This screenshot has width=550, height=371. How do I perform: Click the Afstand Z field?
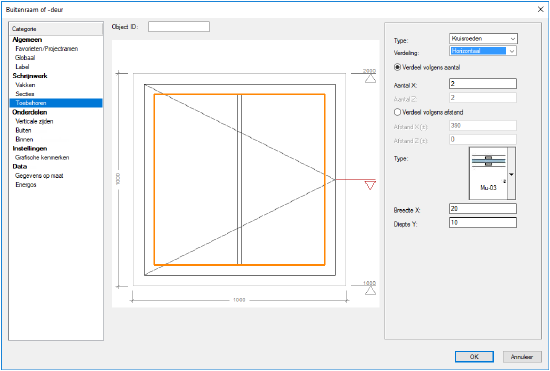click(483, 139)
